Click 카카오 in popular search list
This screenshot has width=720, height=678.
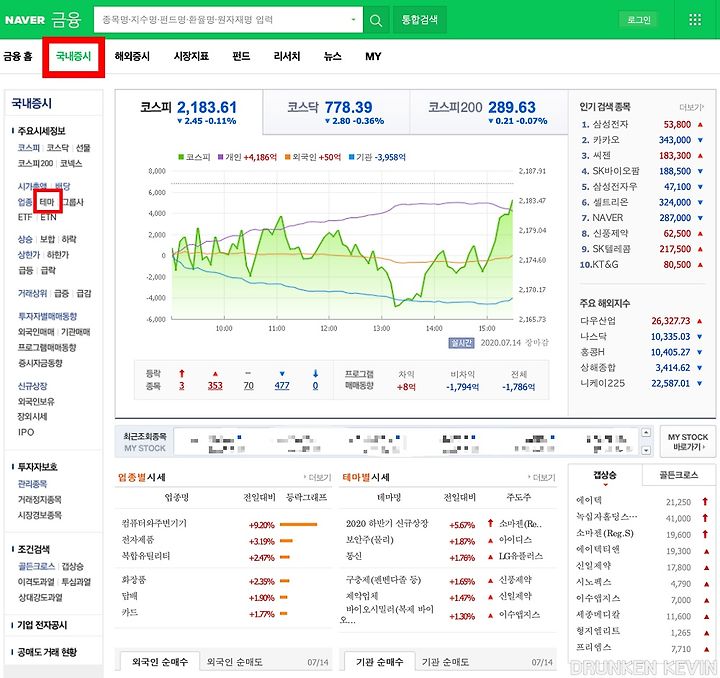tap(606, 140)
